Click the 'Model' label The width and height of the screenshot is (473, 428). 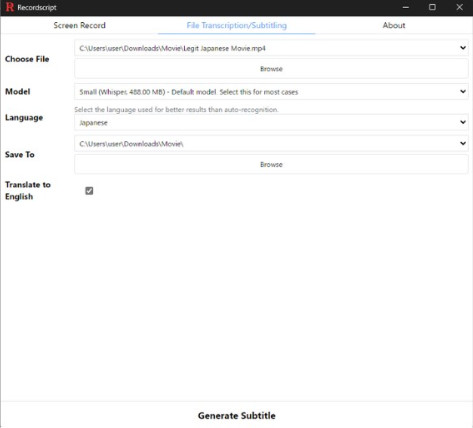(x=18, y=91)
